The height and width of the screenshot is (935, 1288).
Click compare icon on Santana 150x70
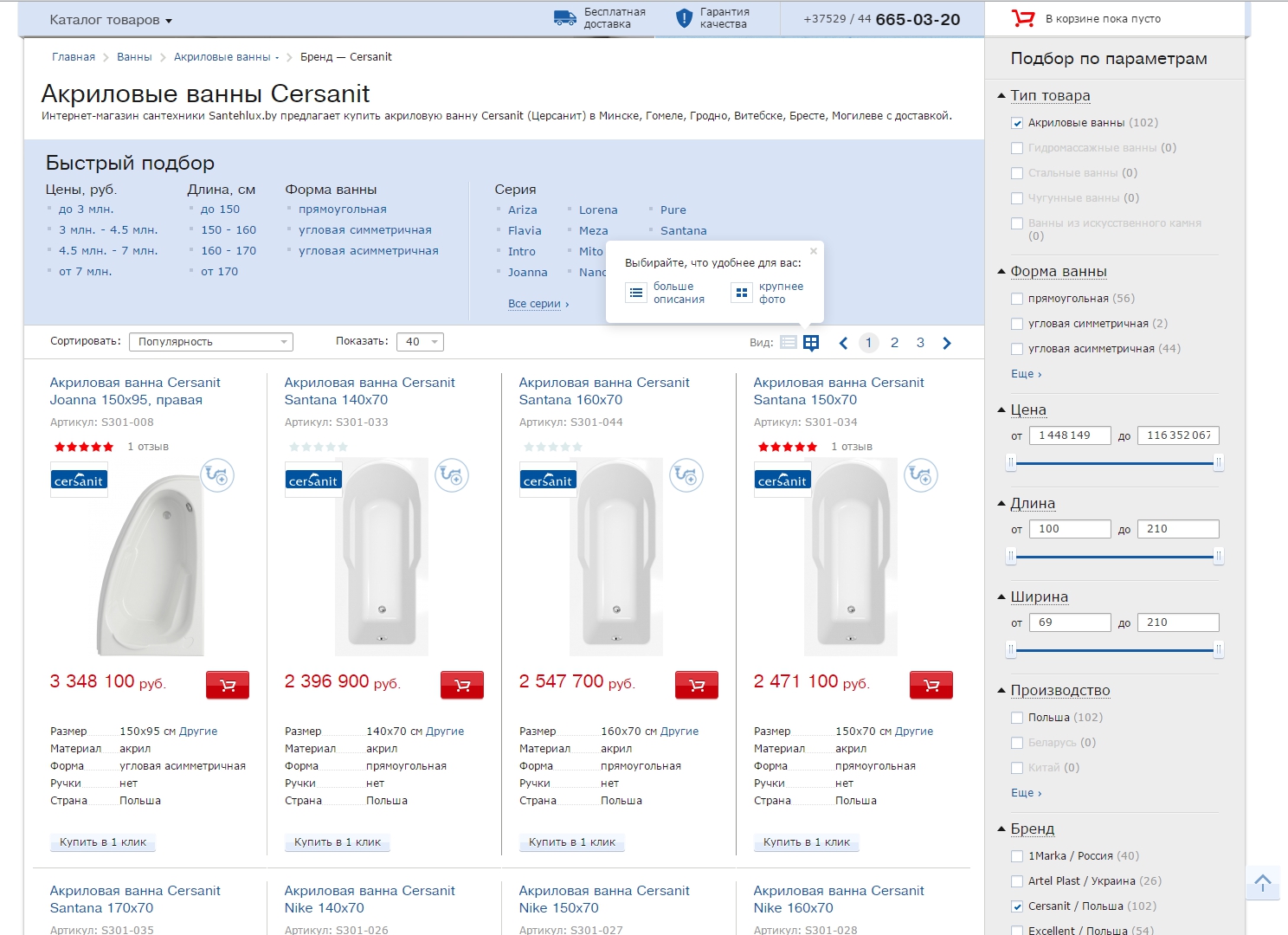coord(921,475)
